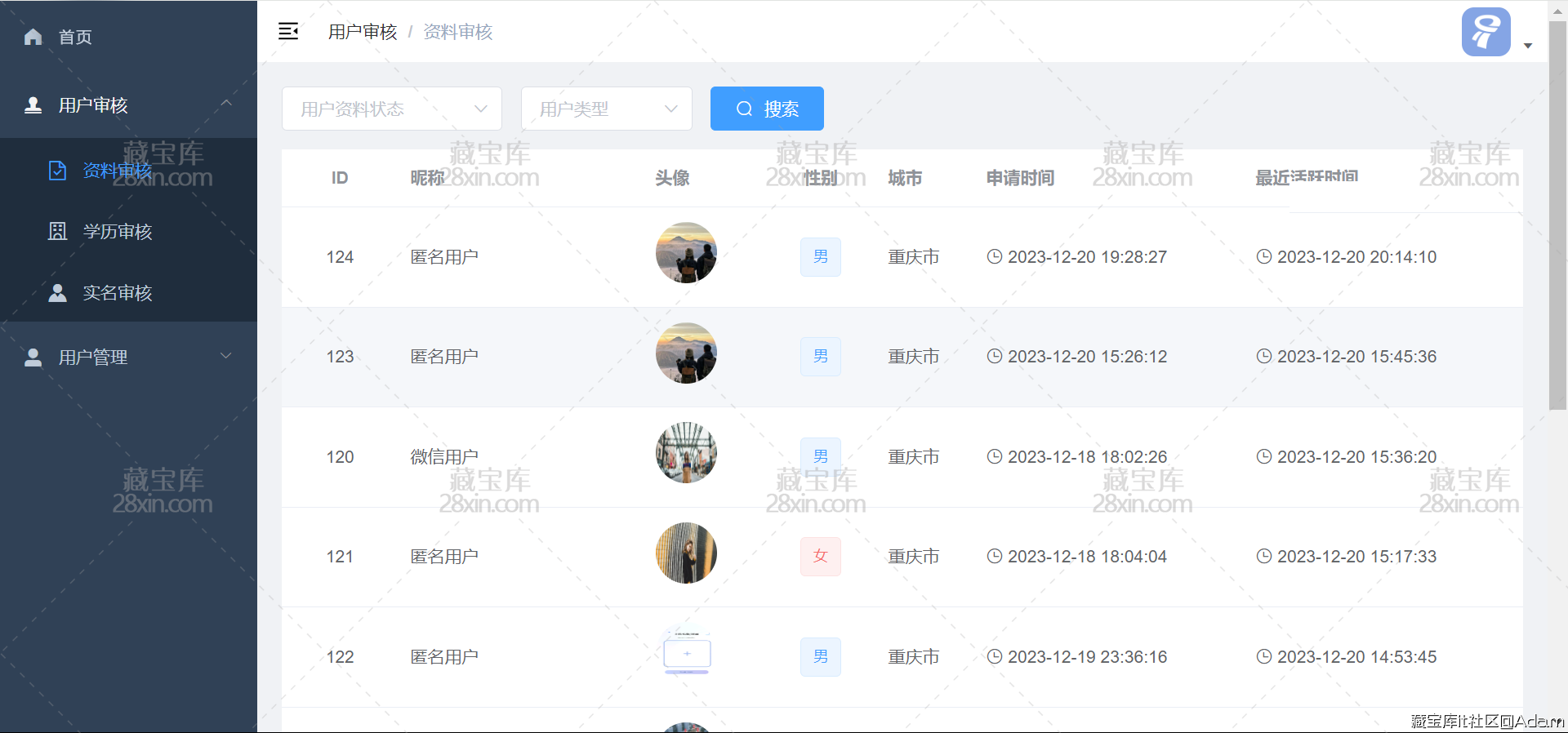Go to 首页 menu item
Screen dimensions: 1568x733
click(128, 37)
